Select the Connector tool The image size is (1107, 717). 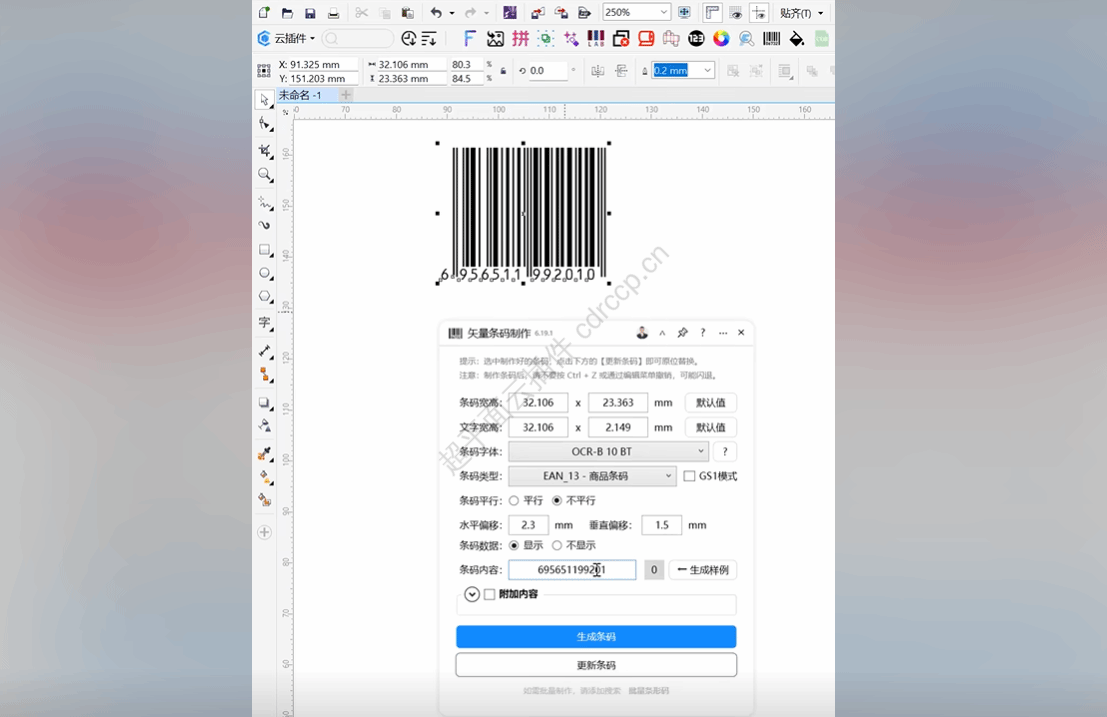tap(265, 374)
